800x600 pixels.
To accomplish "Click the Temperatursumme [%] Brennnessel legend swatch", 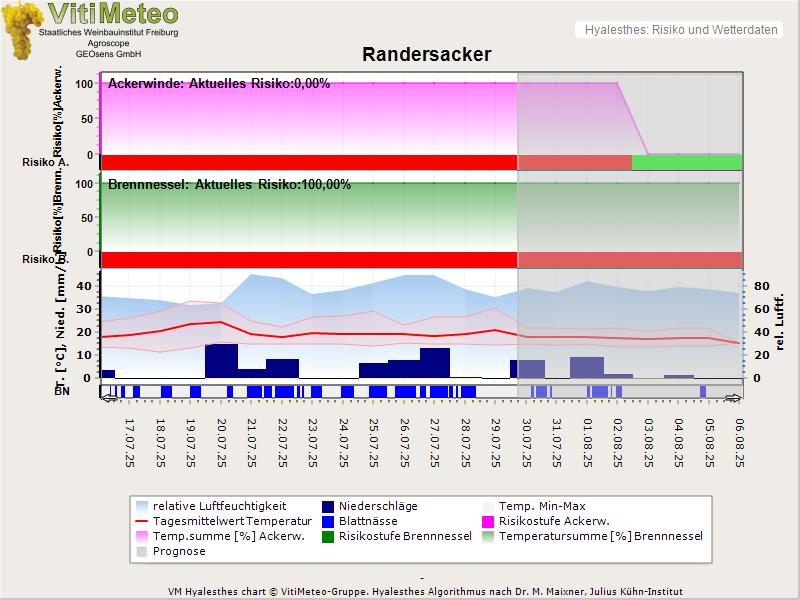I will tap(489, 536).
